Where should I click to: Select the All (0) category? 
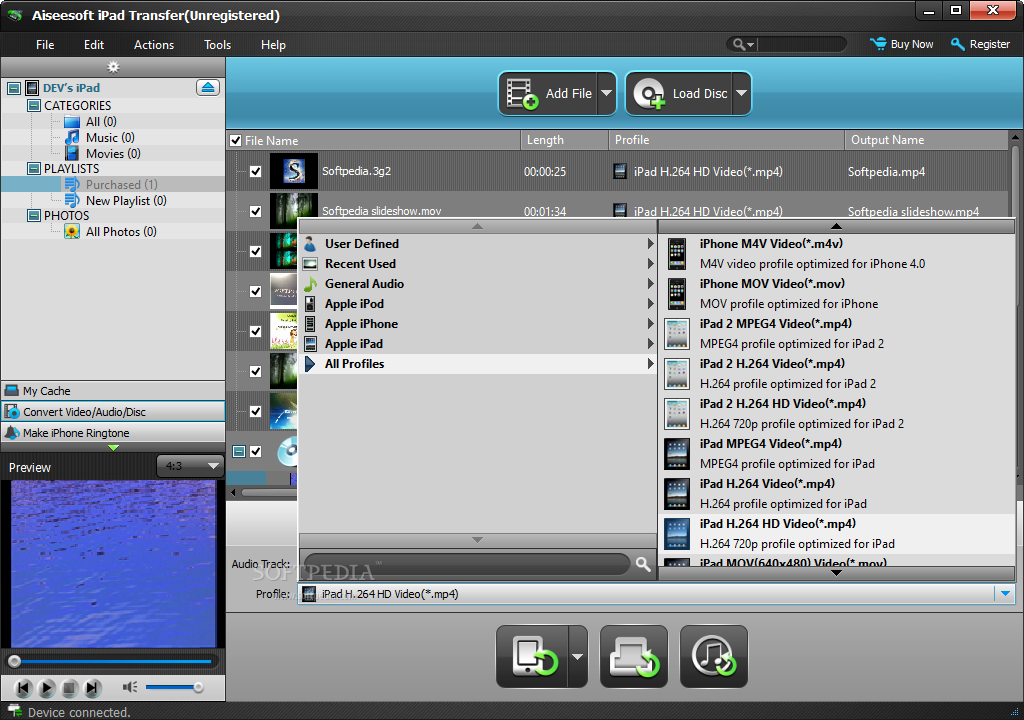(101, 122)
